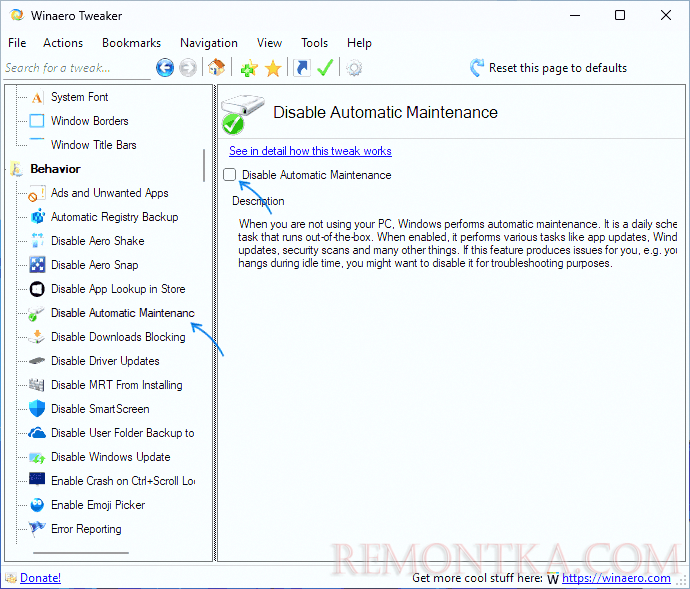This screenshot has height=589, width=690.
Task: Click the Automatic Registry Backup icon
Action: coord(37,217)
